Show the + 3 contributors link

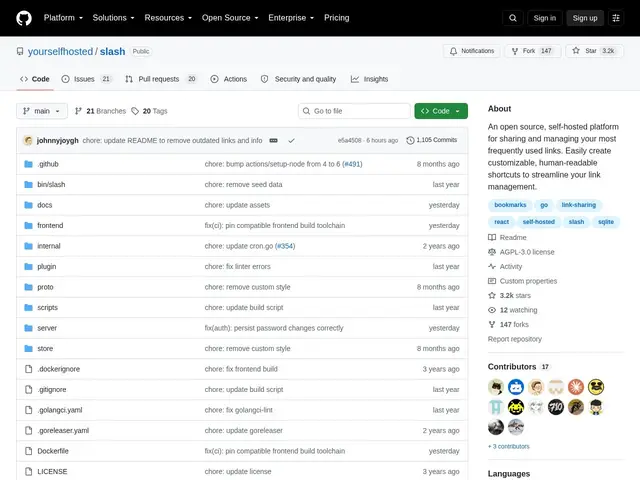click(509, 447)
